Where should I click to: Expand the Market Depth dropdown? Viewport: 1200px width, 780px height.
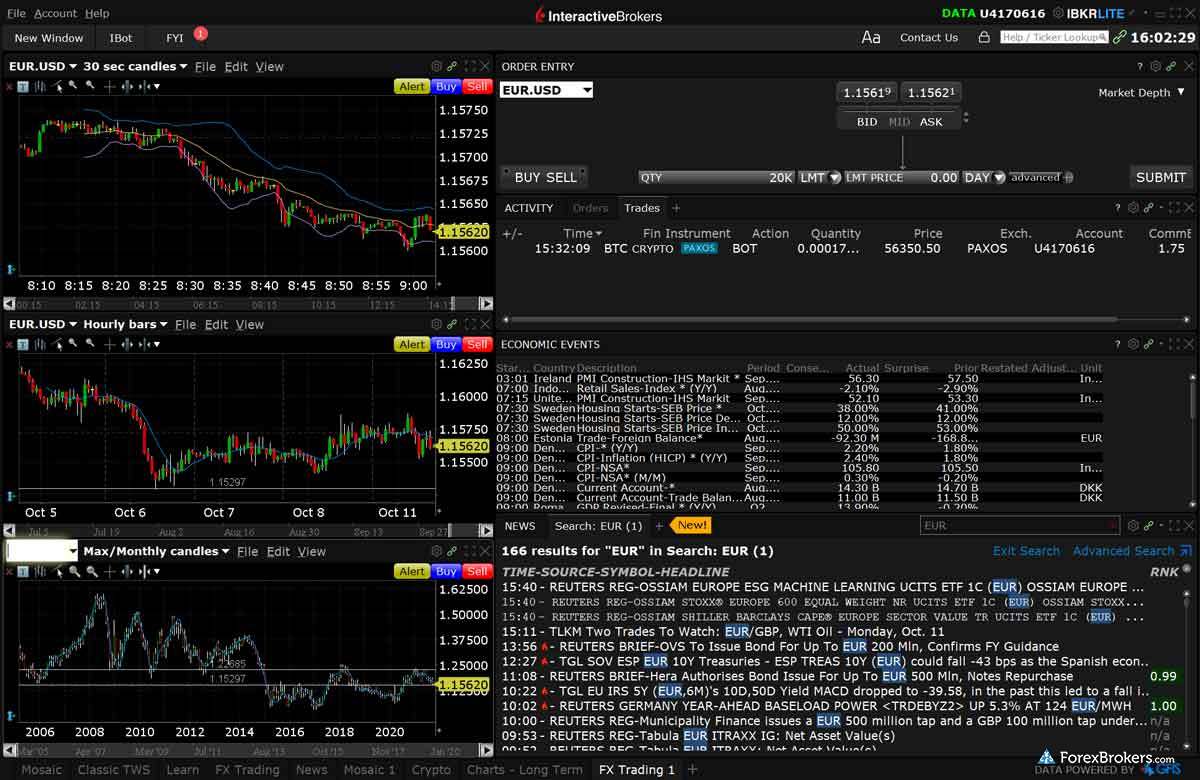[x=1140, y=93]
